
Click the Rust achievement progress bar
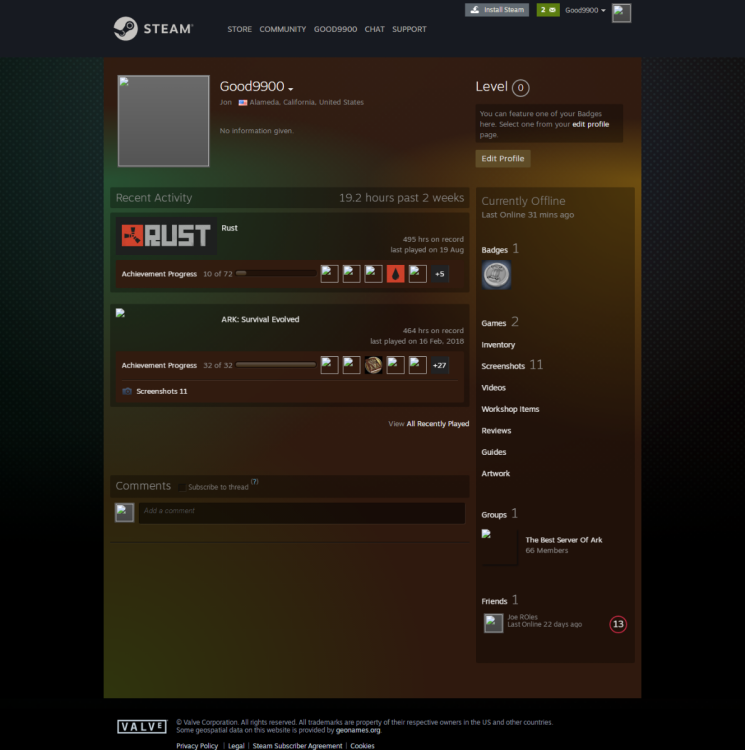point(275,273)
